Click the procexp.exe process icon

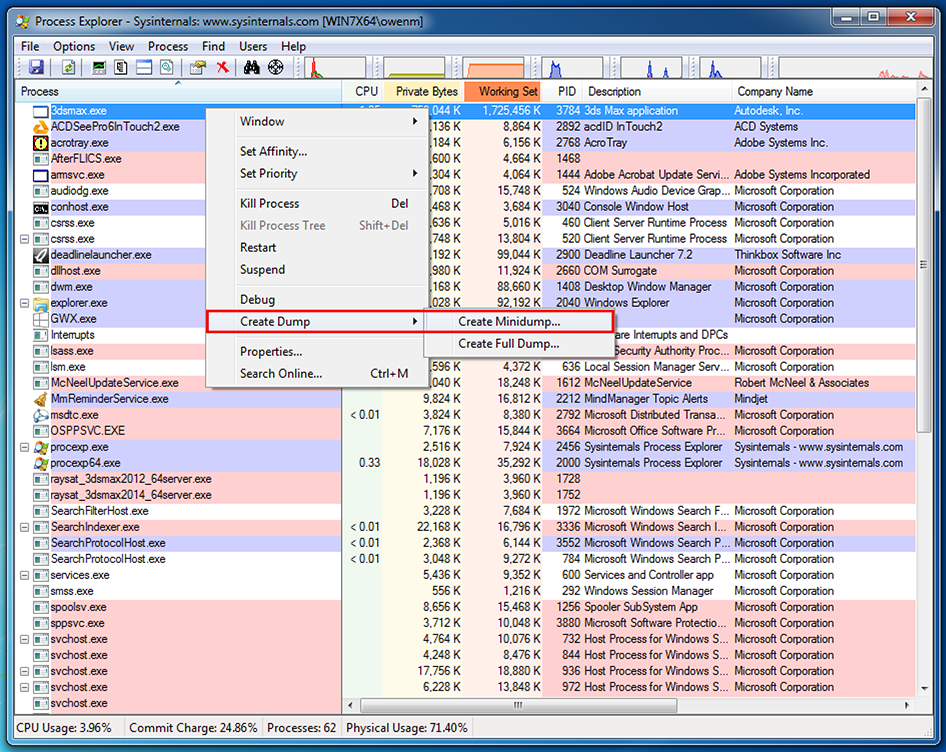click(40, 447)
